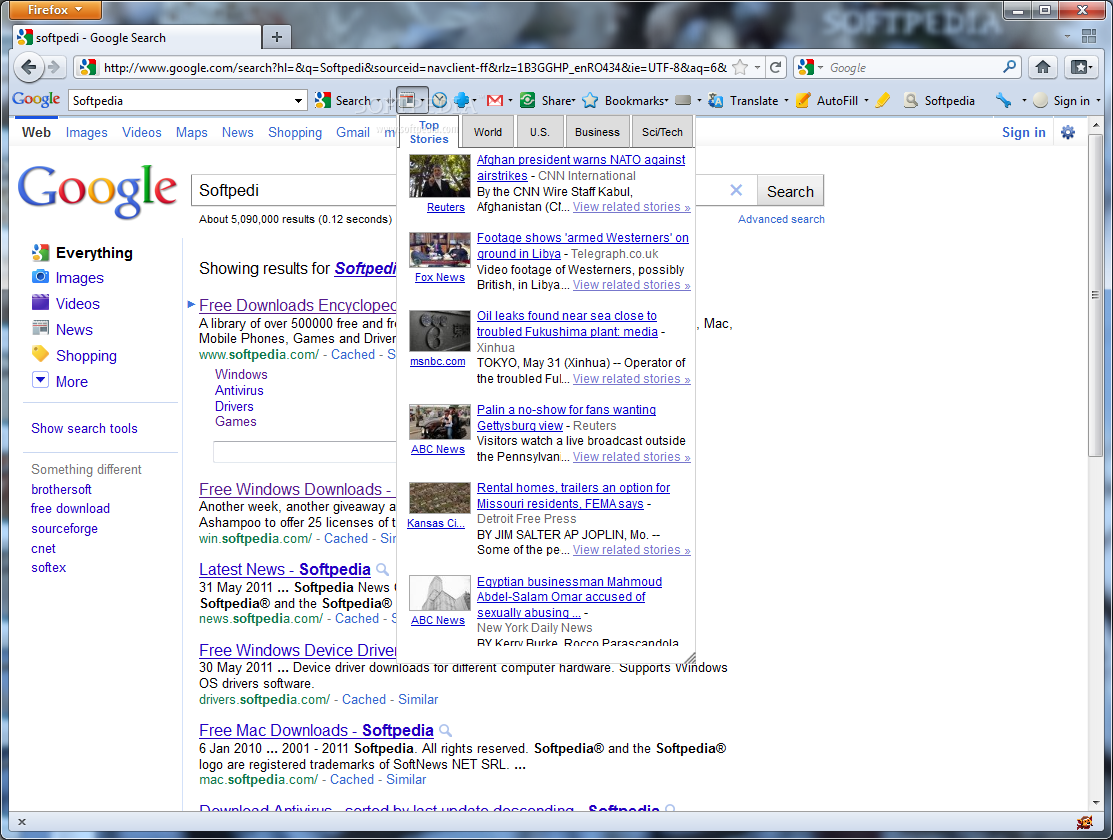Click the Palin story thumbnail

click(x=439, y=422)
